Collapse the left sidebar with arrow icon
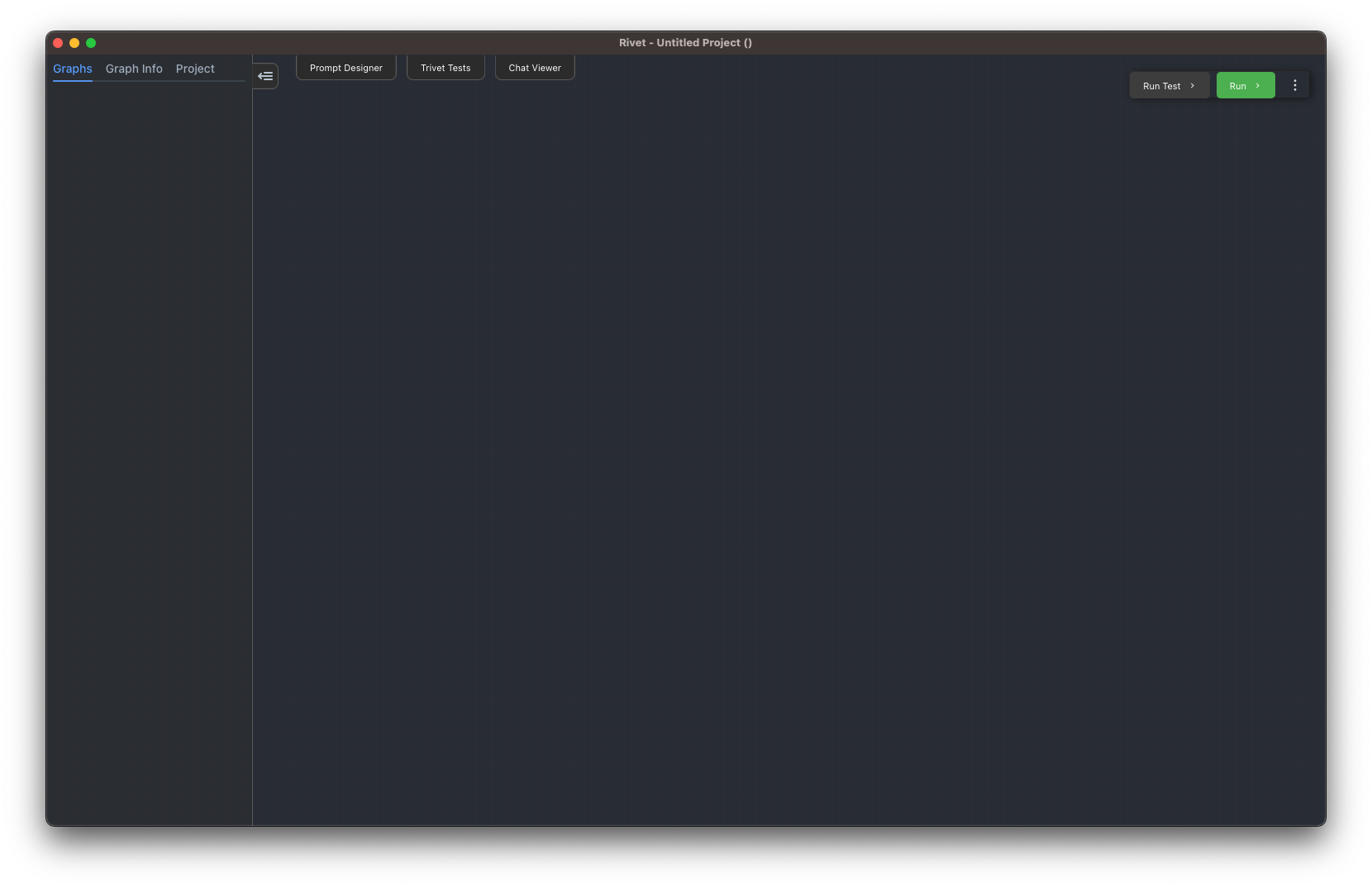Viewport: 1372px width, 887px height. [x=265, y=76]
